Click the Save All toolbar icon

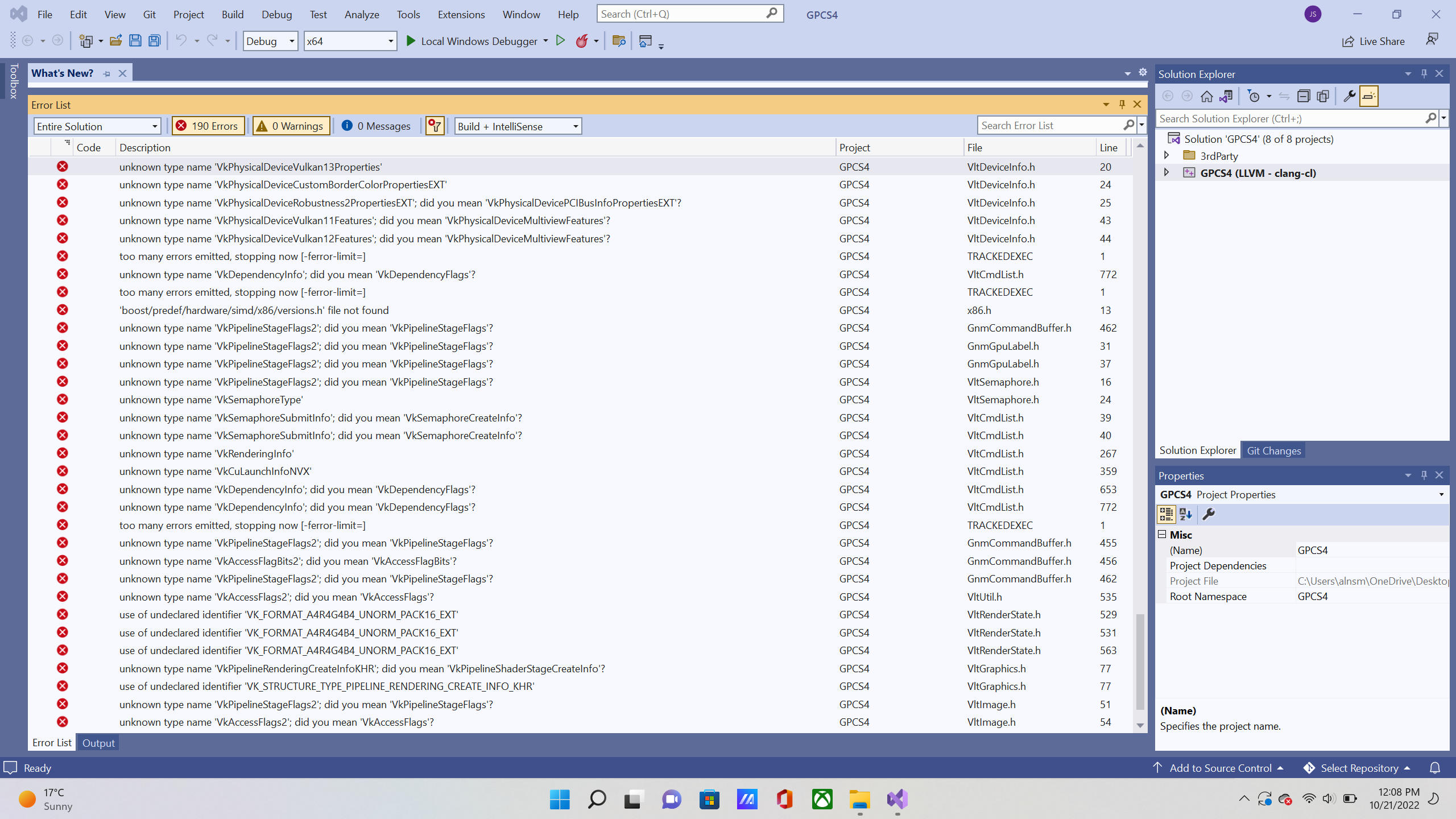pos(154,41)
